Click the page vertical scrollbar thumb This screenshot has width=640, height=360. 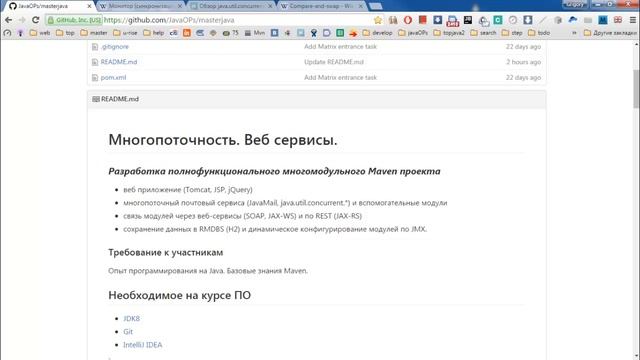[636, 89]
